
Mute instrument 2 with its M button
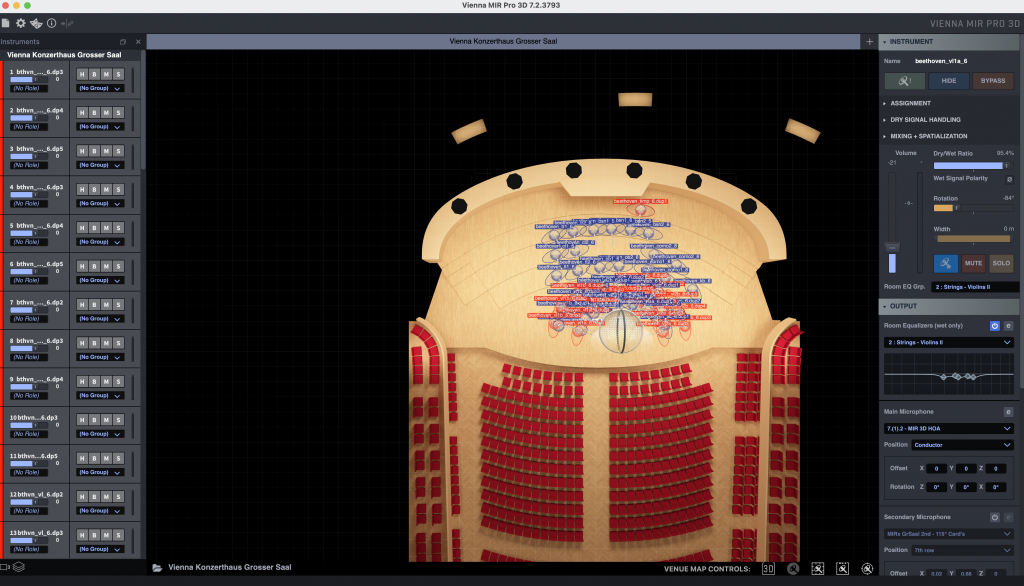tap(106, 113)
